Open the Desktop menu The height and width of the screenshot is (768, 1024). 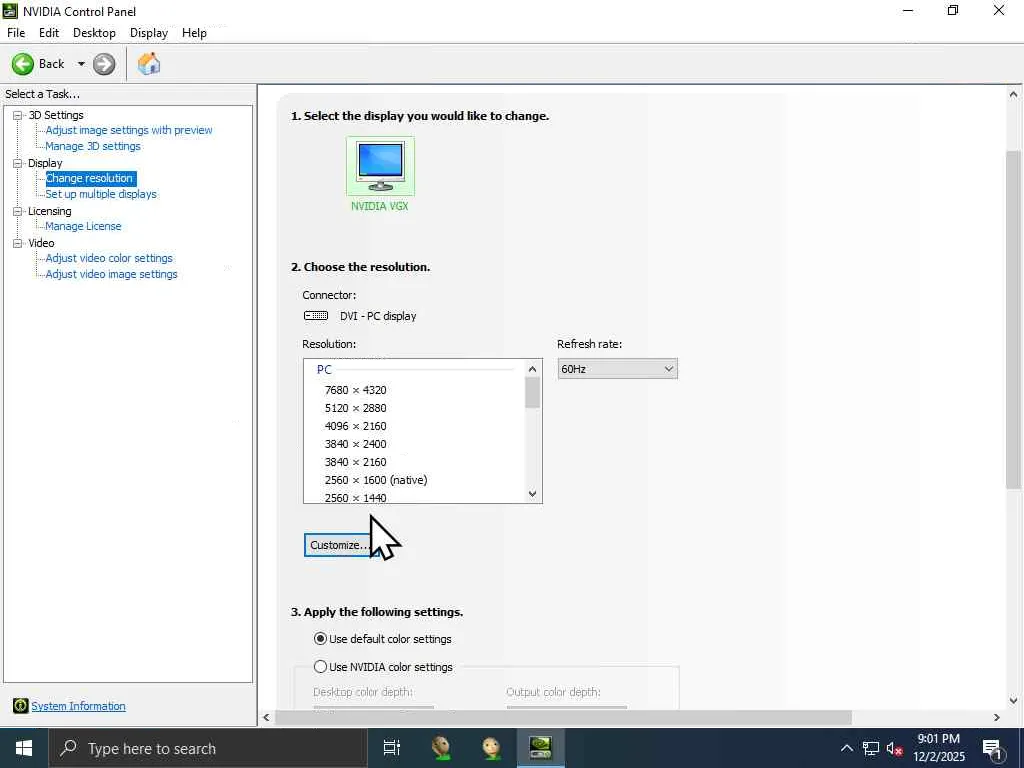(x=94, y=33)
